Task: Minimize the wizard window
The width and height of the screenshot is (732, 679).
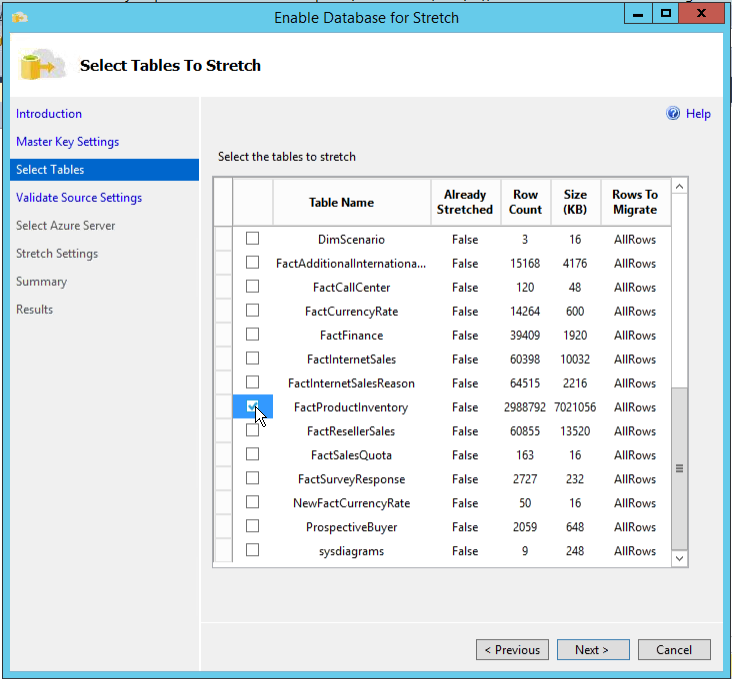Action: coord(638,14)
